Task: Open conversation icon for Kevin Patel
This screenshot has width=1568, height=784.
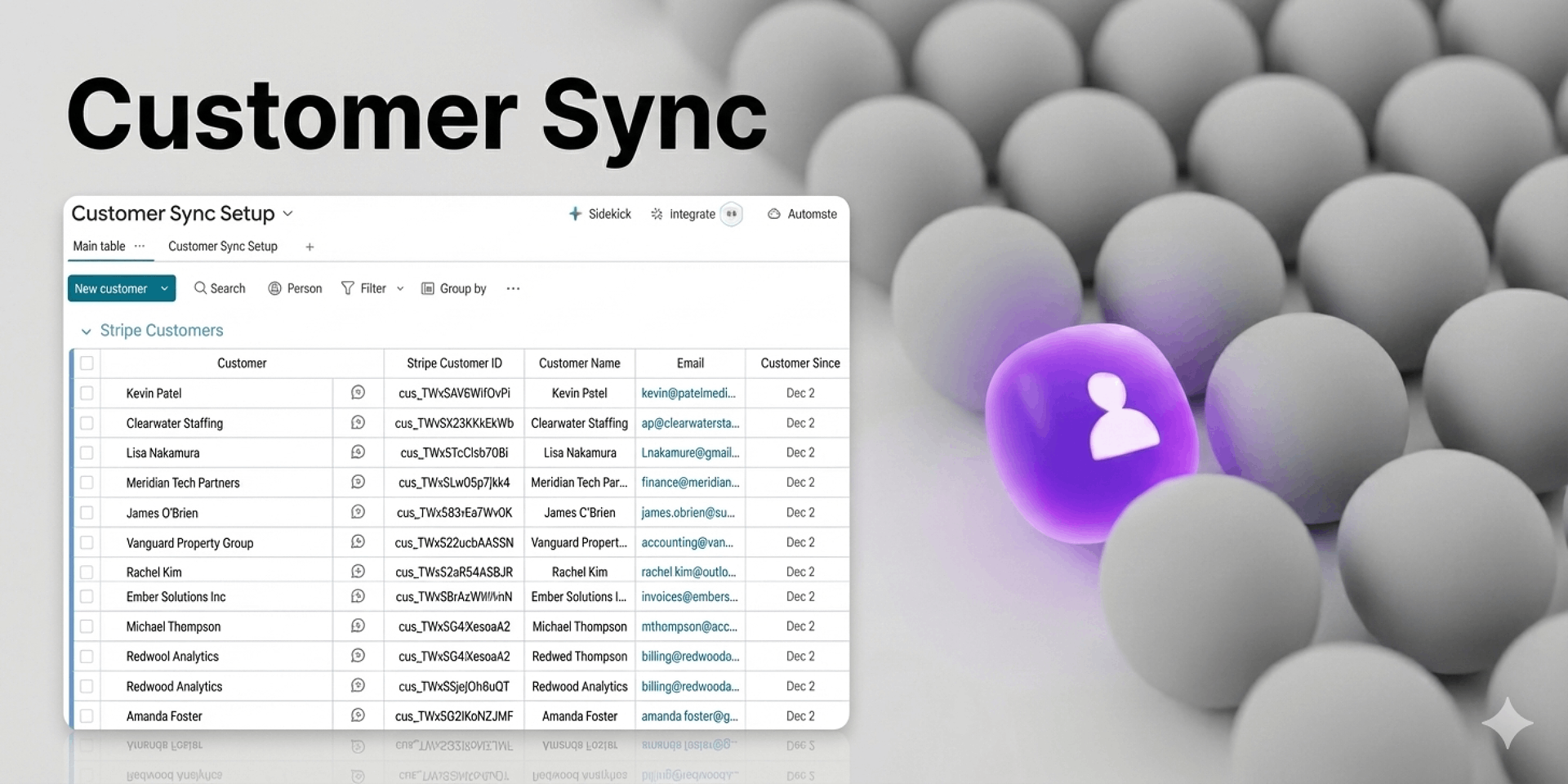Action: [x=358, y=393]
